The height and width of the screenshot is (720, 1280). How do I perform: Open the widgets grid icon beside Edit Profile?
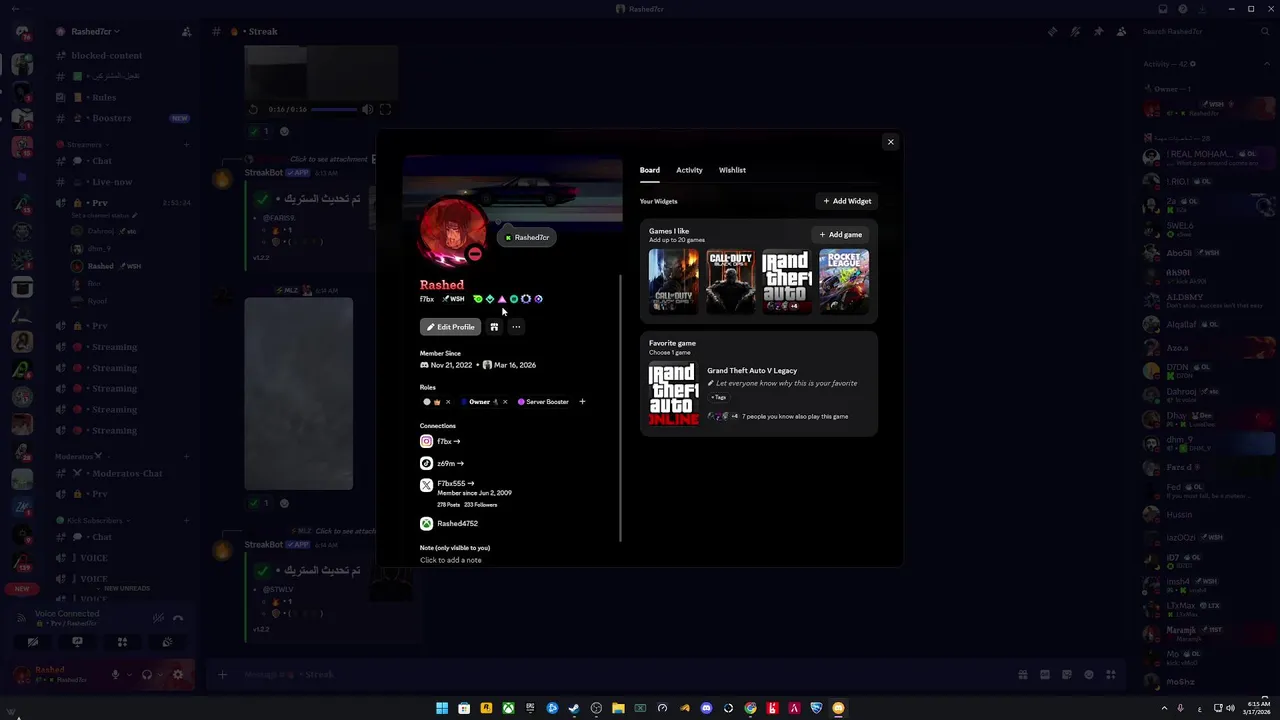pos(494,327)
